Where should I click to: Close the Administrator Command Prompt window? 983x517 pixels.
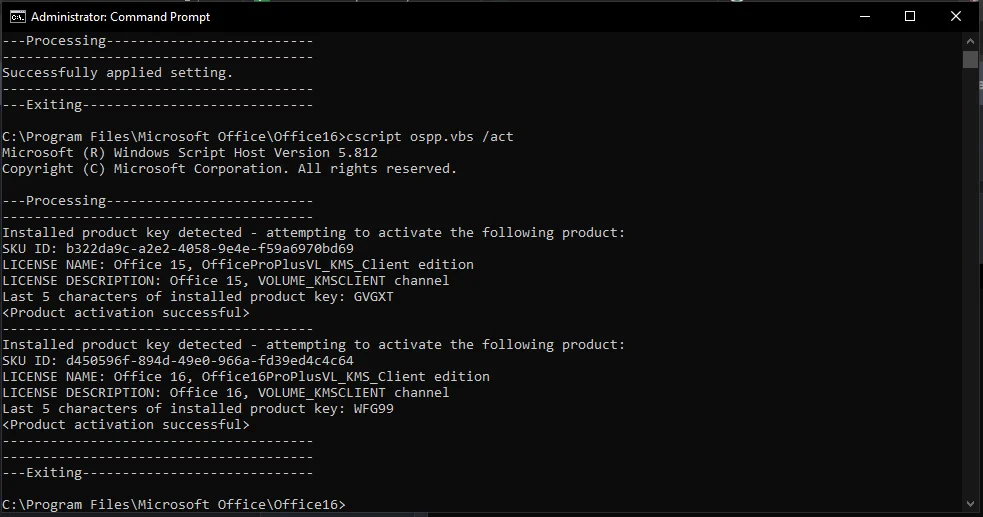(x=955, y=16)
